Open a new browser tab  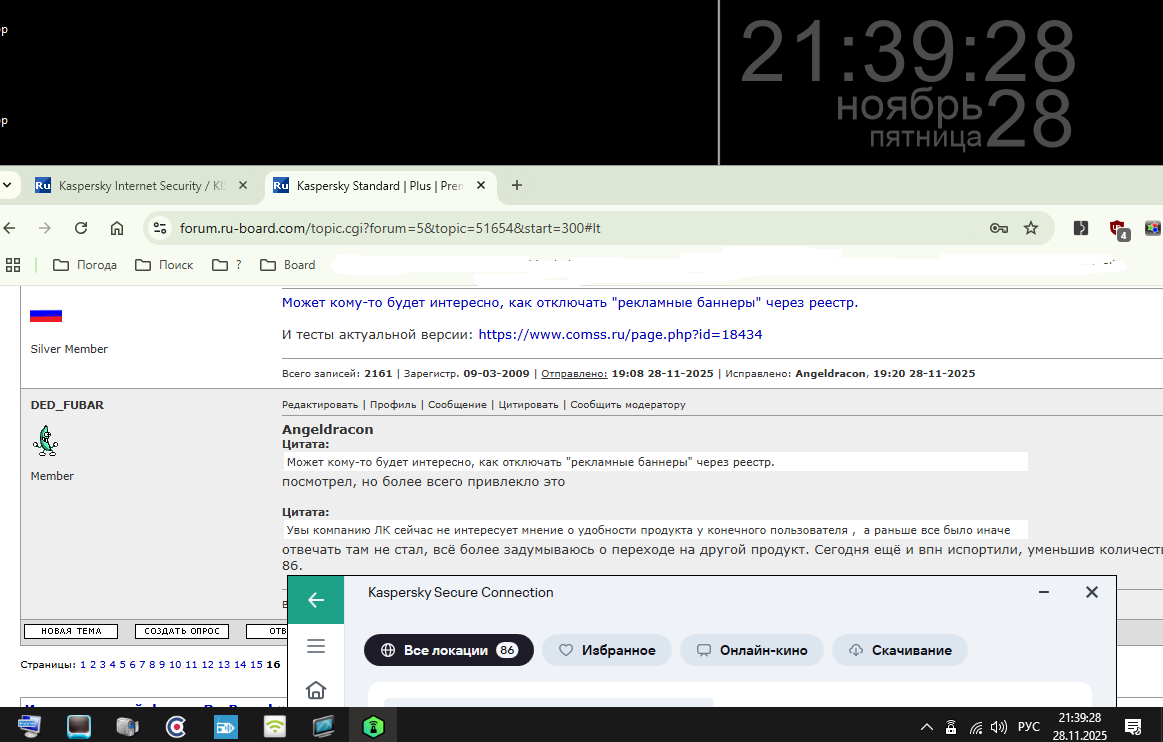click(517, 186)
